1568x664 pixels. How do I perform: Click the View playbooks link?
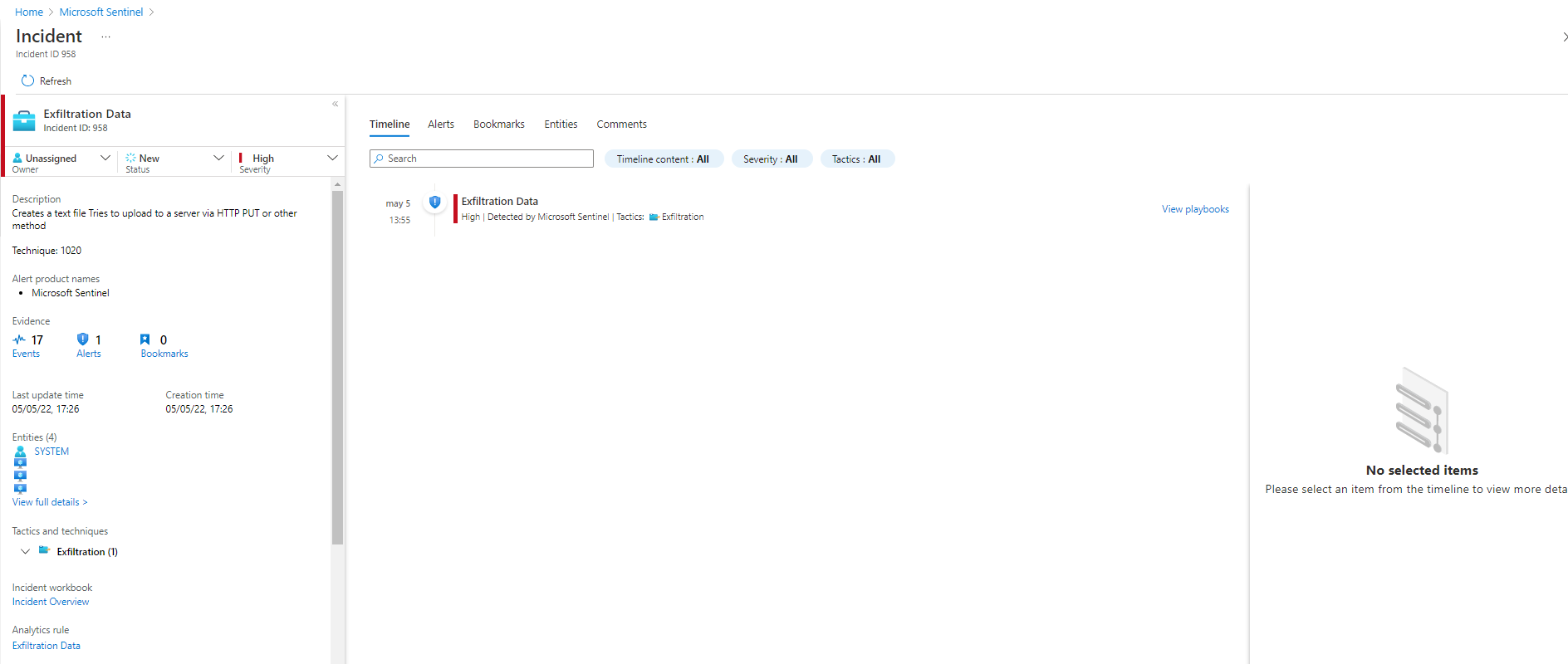[x=1194, y=209]
